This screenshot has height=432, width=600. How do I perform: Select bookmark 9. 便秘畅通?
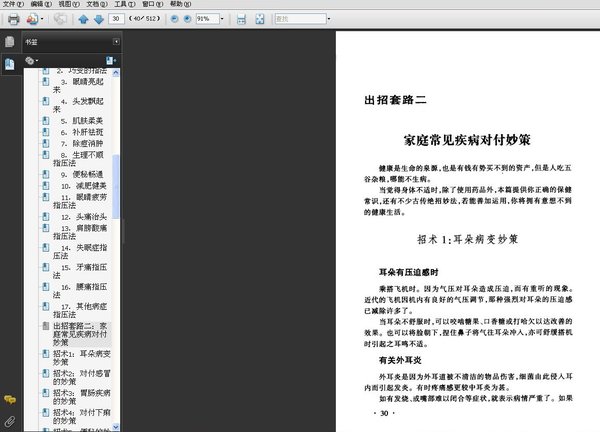[x=82, y=174]
